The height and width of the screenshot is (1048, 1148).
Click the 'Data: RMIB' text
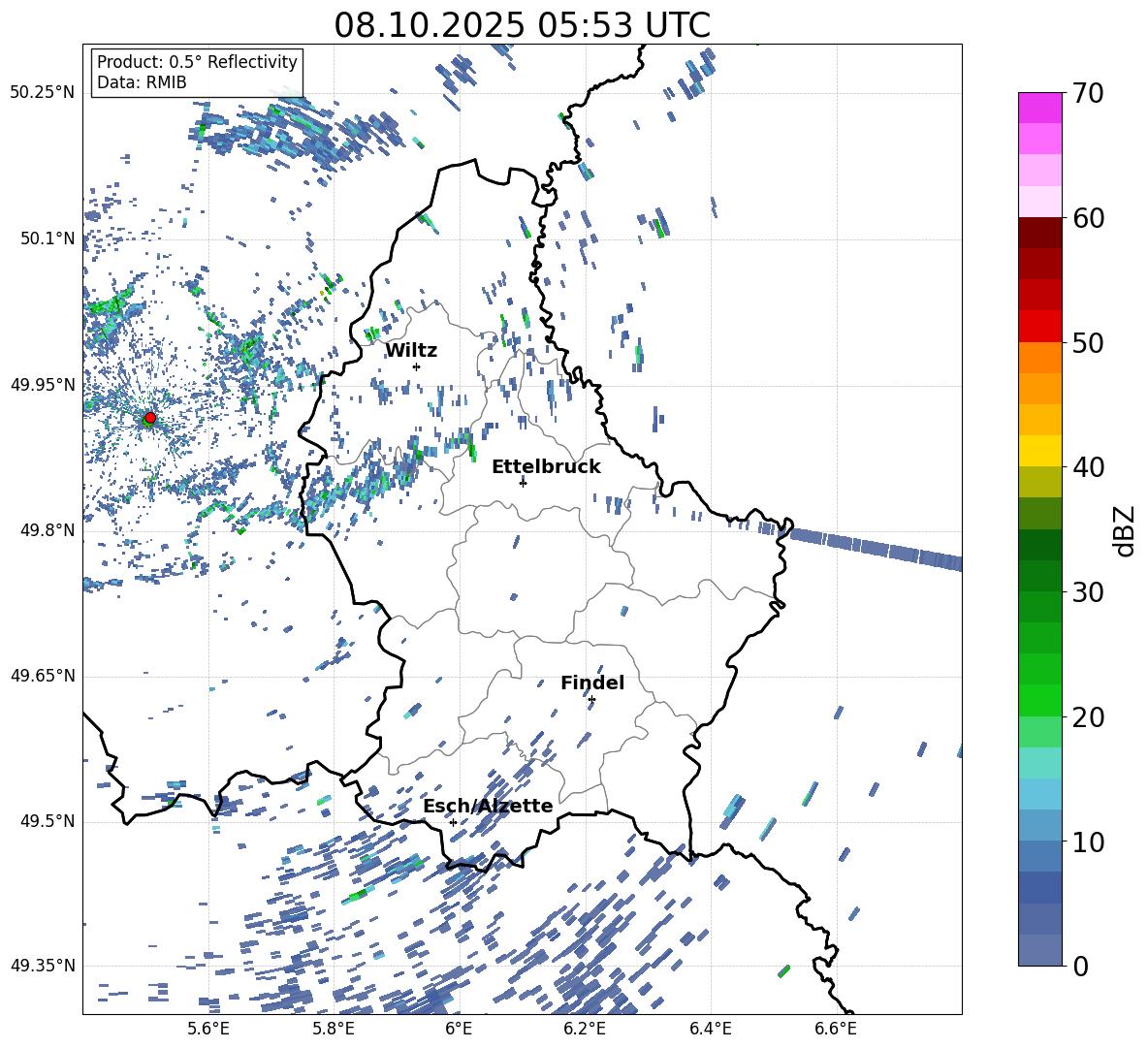[x=142, y=82]
